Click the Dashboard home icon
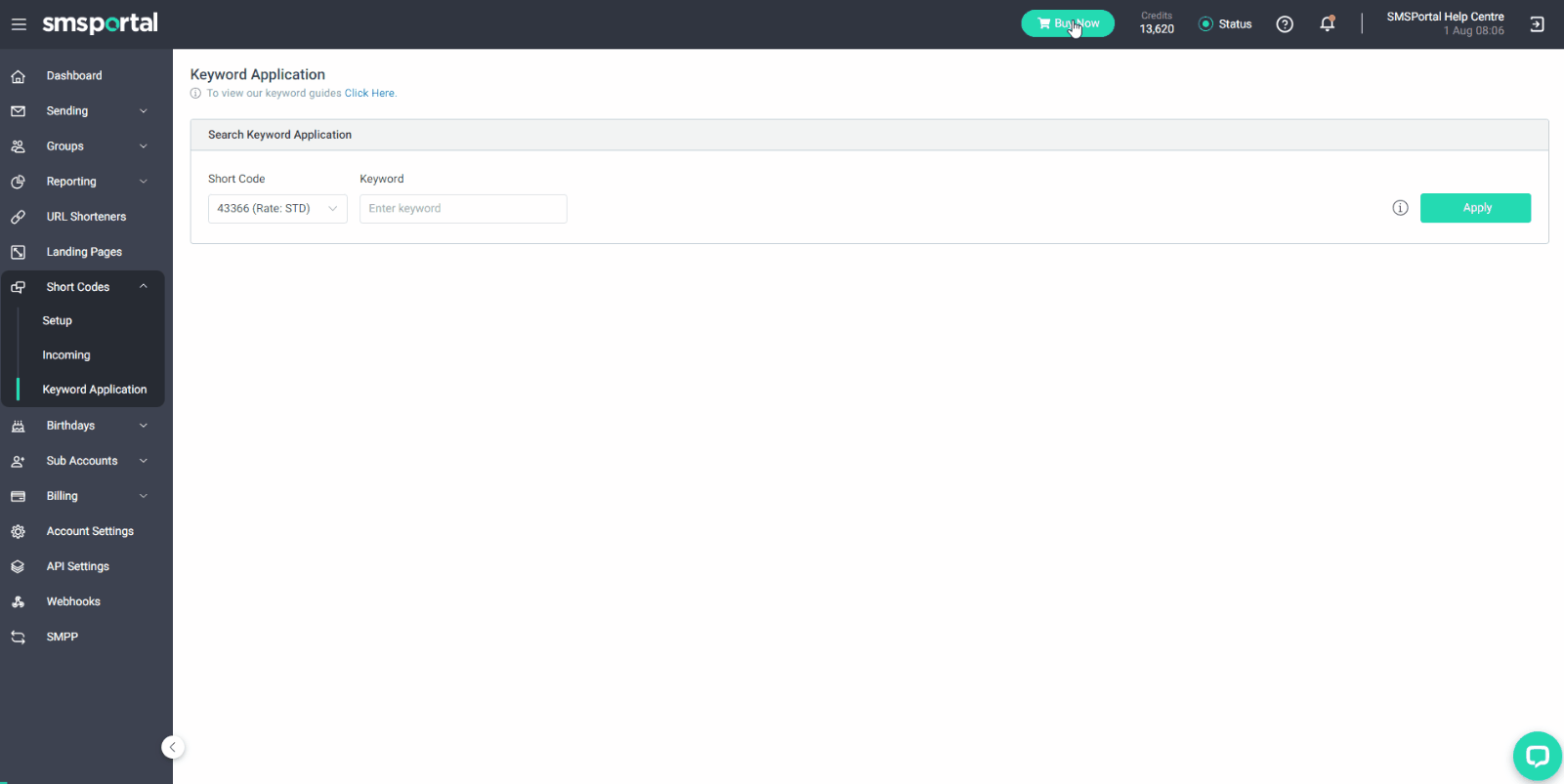 point(18,76)
